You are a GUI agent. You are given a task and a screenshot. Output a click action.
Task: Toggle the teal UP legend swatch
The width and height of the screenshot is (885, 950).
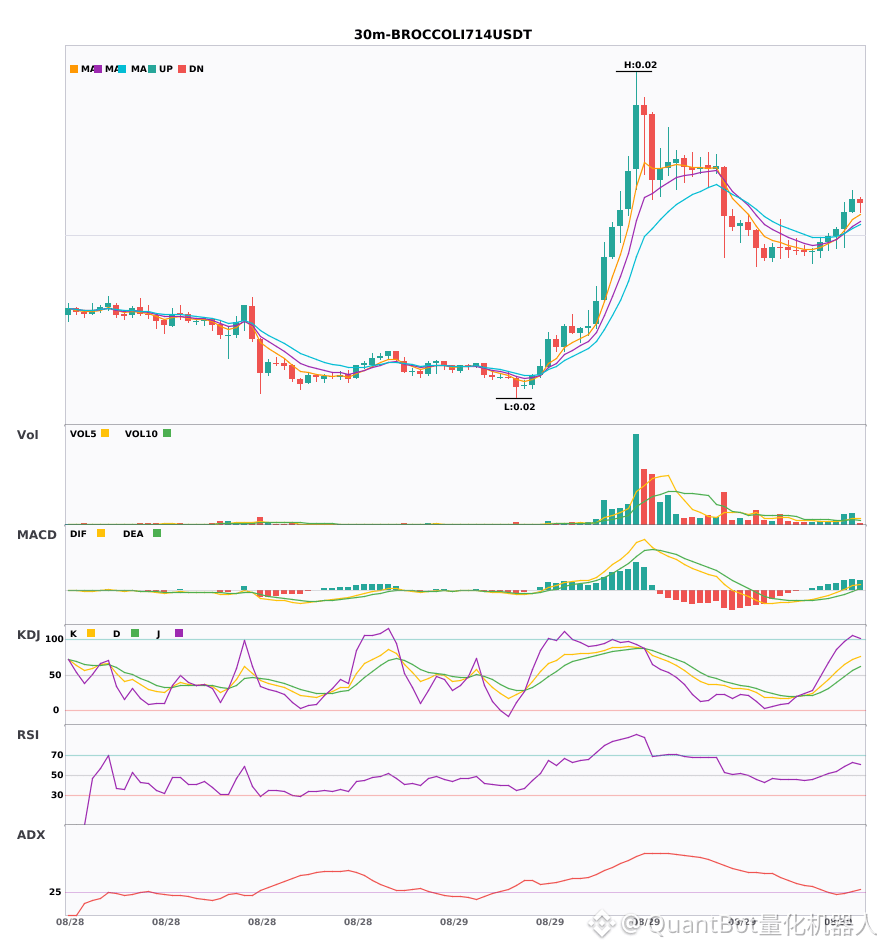152,69
